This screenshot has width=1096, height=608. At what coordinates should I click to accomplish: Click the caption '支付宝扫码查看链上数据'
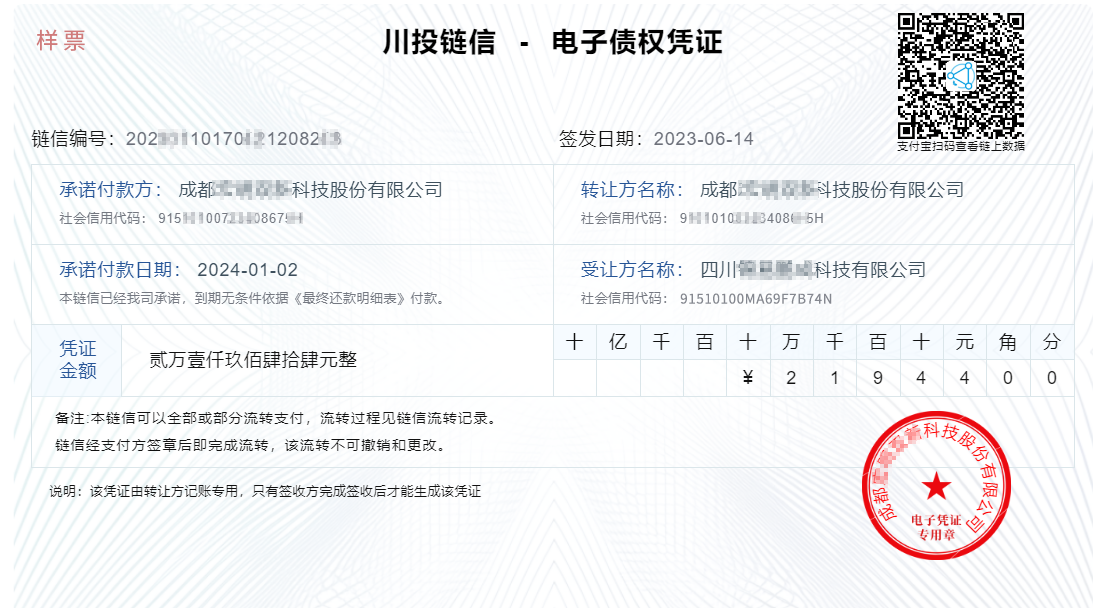(961, 146)
